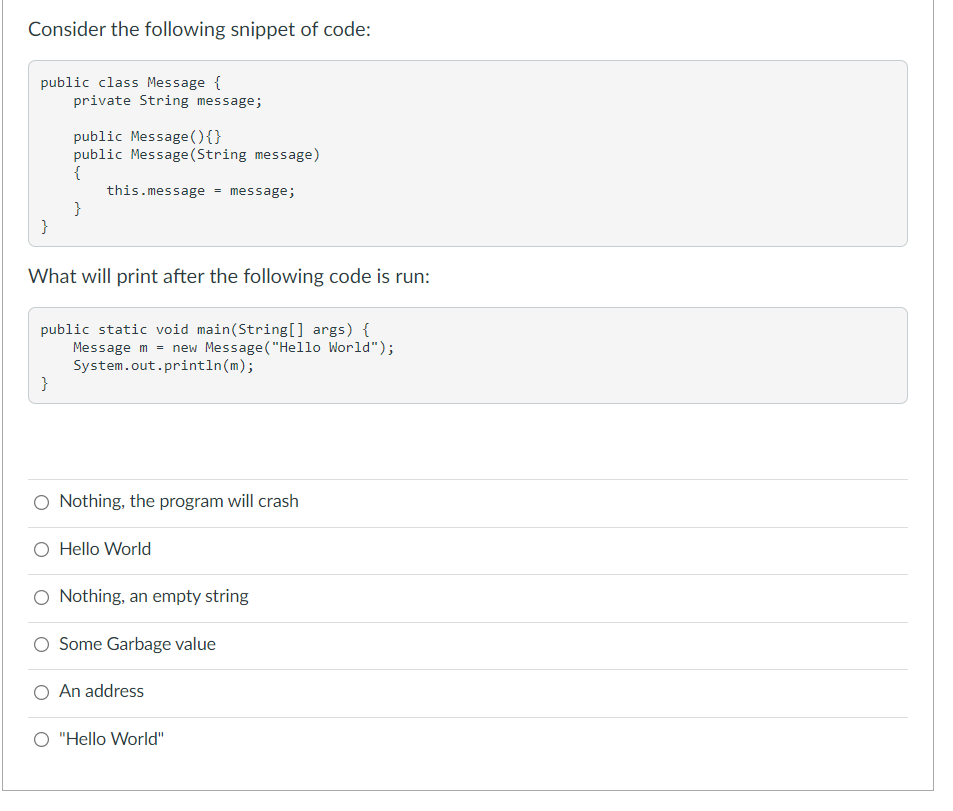
Task: Click 'Nothing, the program will crash' label text
Action: point(179,501)
